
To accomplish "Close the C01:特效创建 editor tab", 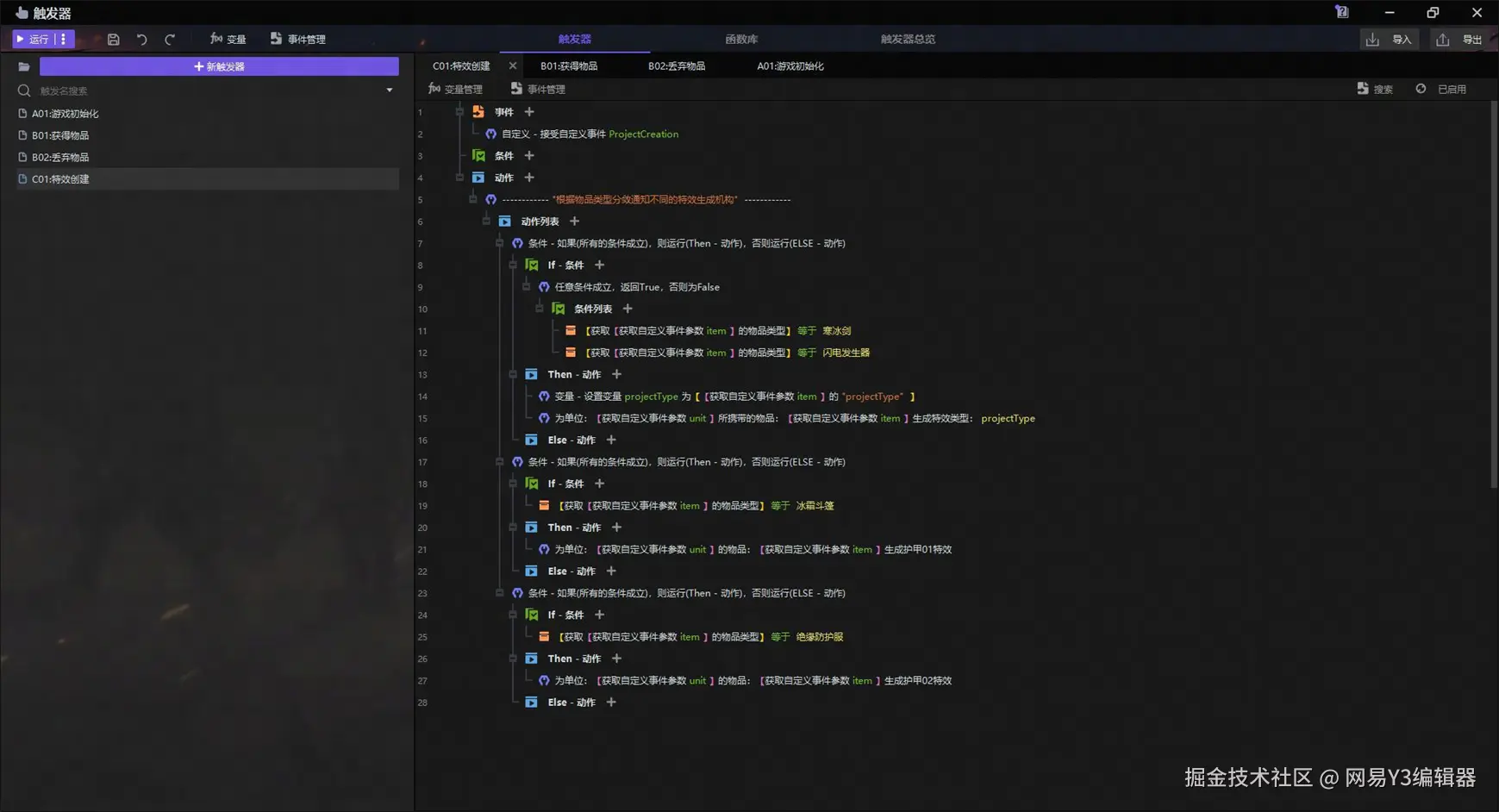I will 513,66.
